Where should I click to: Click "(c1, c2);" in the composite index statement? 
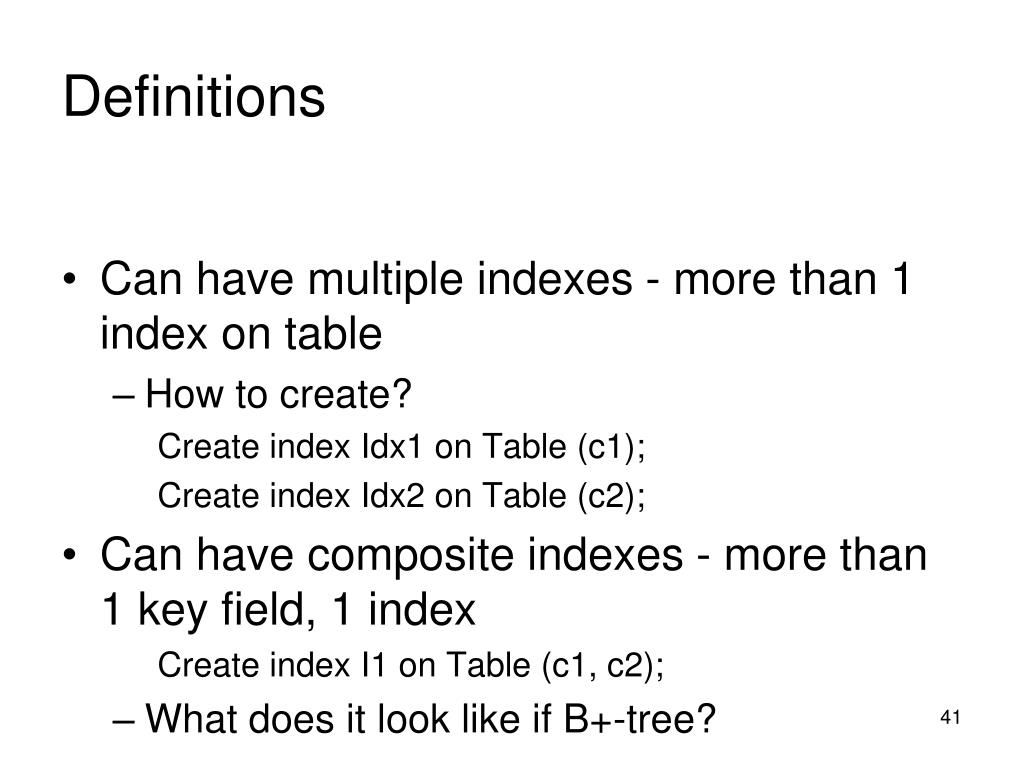[603, 667]
